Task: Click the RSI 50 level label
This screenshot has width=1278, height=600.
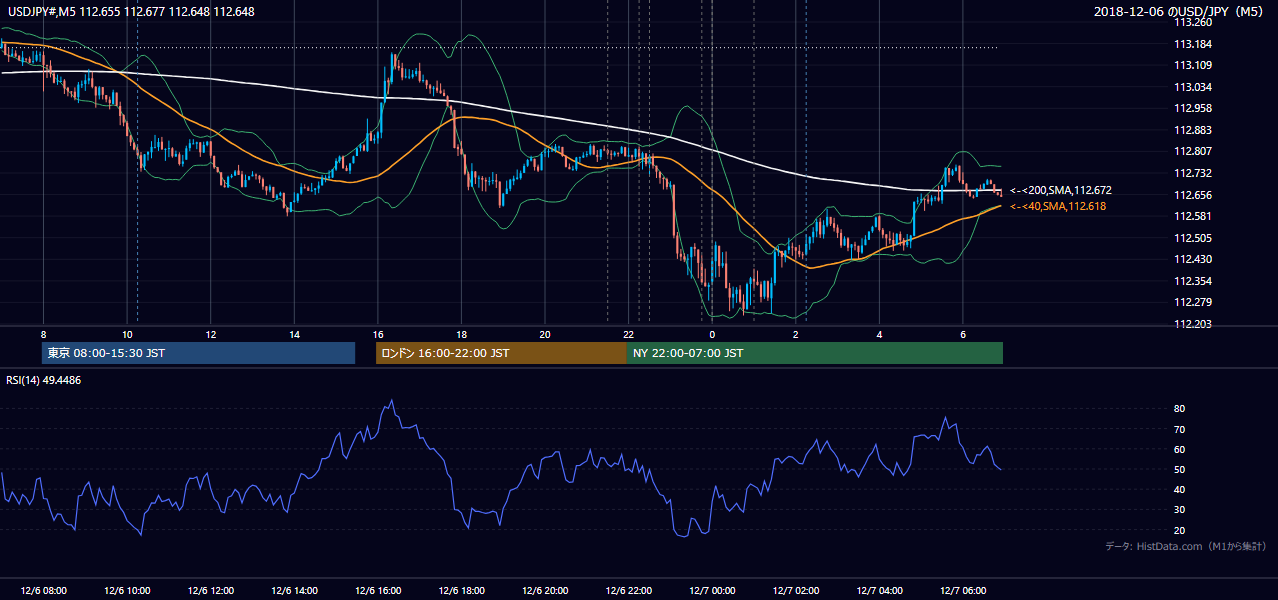Action: click(x=1179, y=469)
